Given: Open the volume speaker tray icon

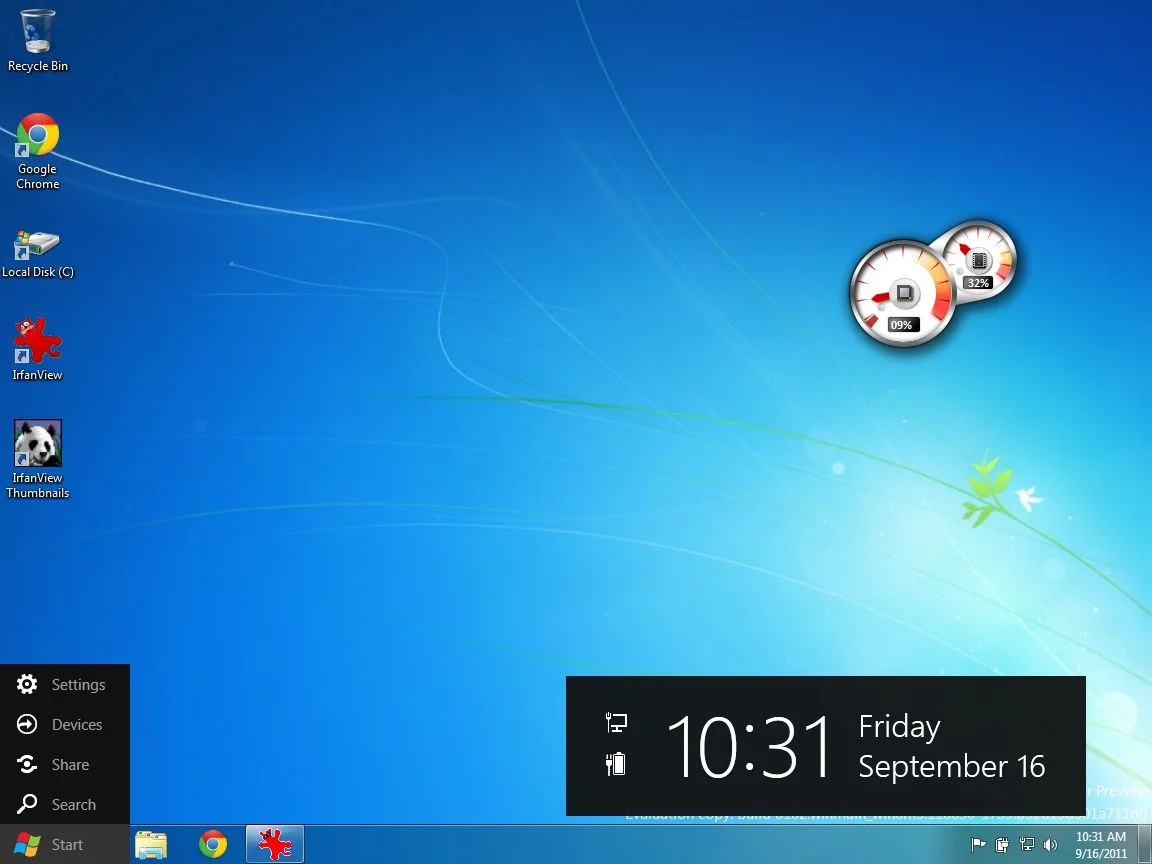Looking at the screenshot, I should 1051,845.
